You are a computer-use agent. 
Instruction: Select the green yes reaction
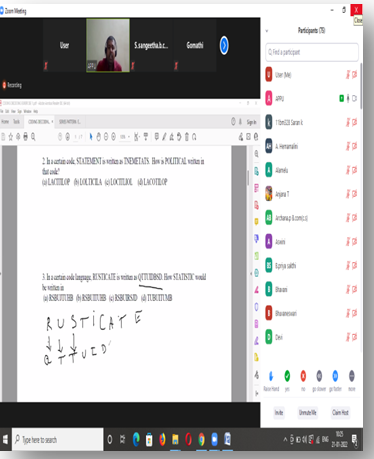coord(287,376)
